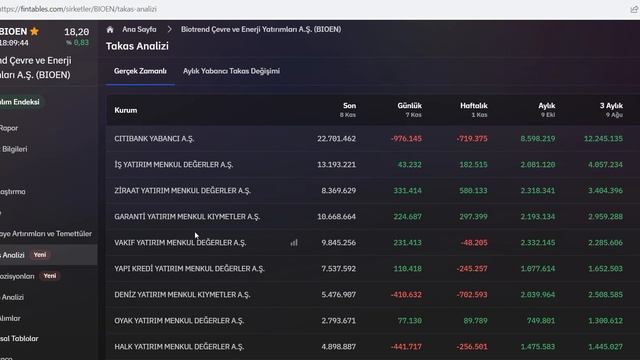640x360 pixels.
Task: Sort by the Aylık column header
Action: 546,110
